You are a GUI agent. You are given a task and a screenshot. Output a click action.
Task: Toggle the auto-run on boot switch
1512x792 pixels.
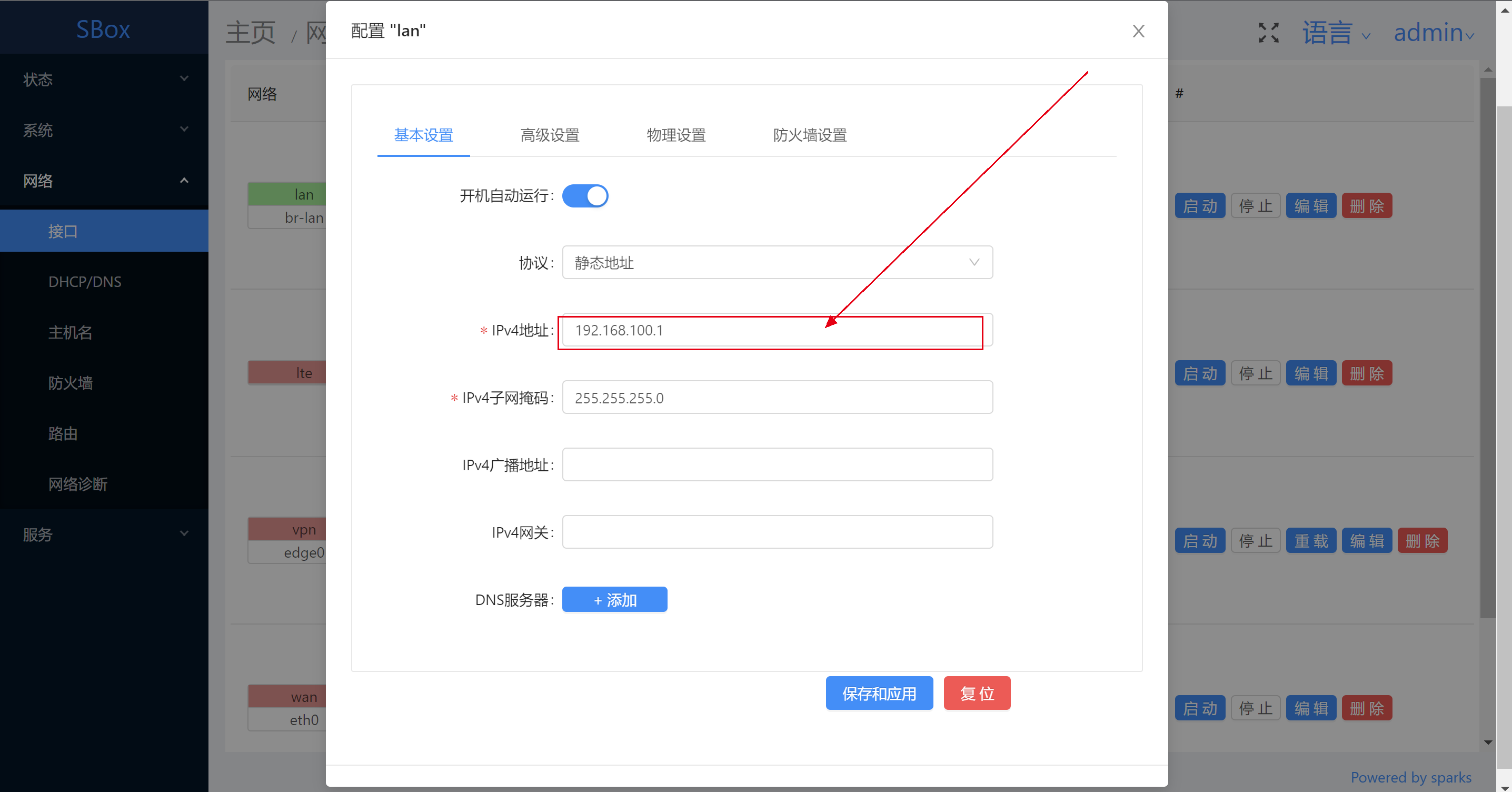point(584,196)
